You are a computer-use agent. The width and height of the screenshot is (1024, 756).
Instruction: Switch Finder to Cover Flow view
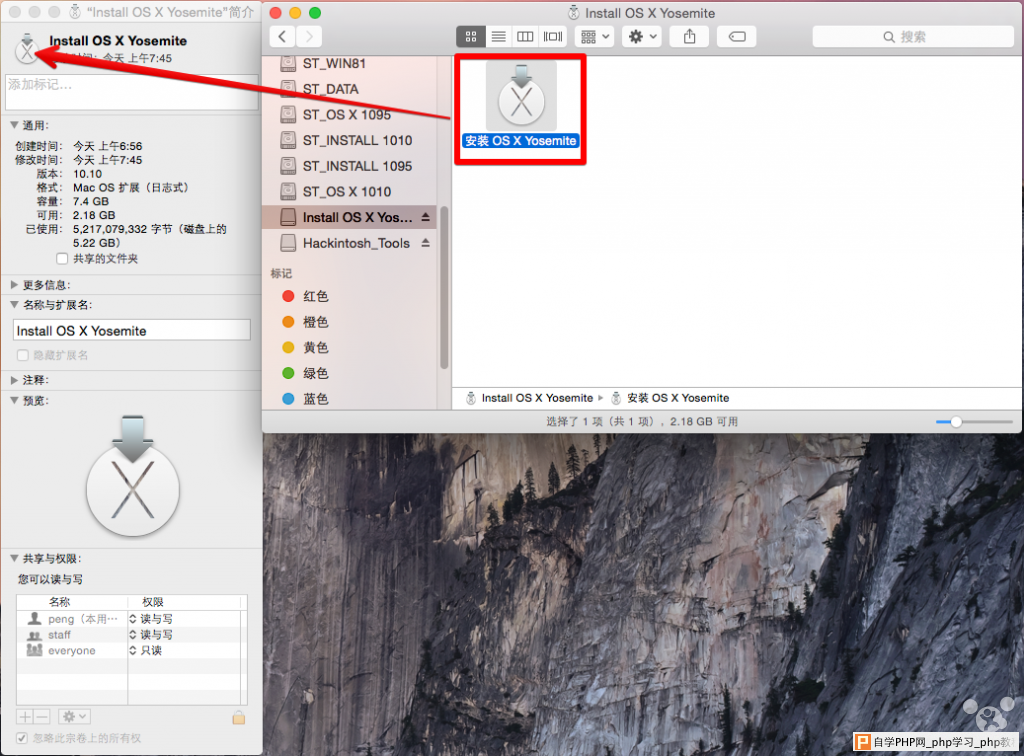pyautogui.click(x=552, y=37)
